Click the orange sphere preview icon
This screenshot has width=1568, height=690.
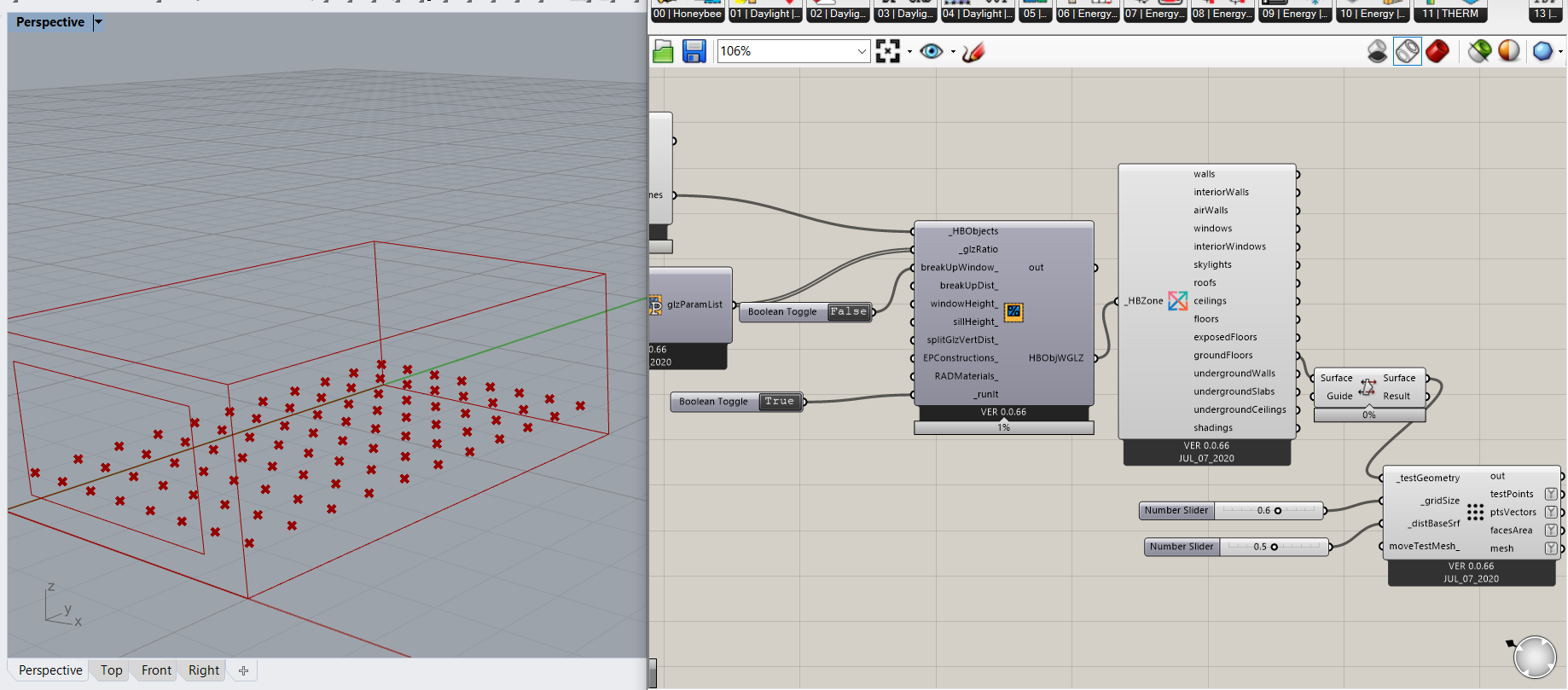1509,51
